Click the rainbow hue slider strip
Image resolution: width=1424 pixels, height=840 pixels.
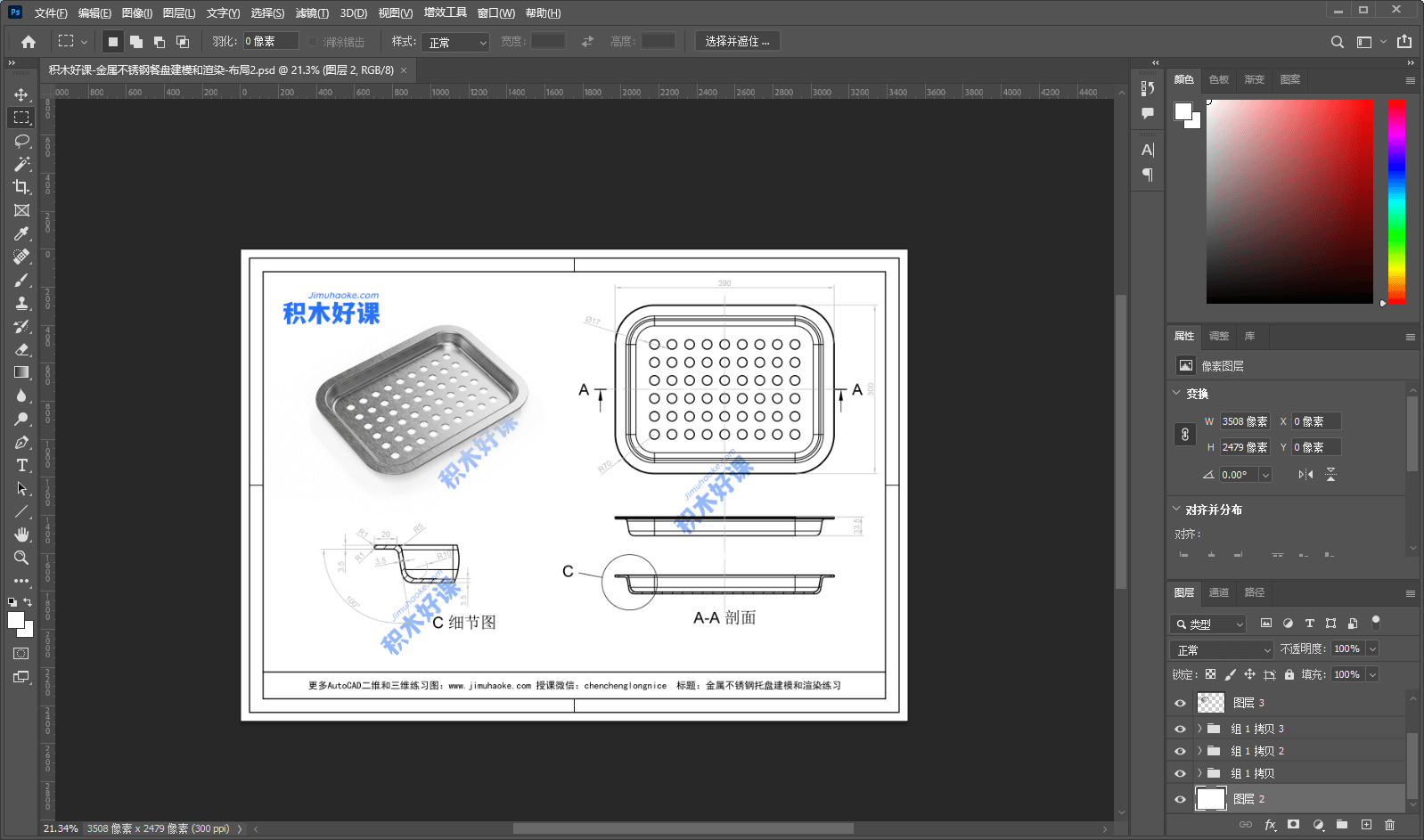tap(1396, 201)
